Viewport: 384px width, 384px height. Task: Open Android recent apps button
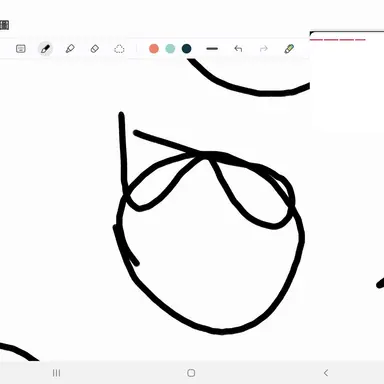point(57,373)
